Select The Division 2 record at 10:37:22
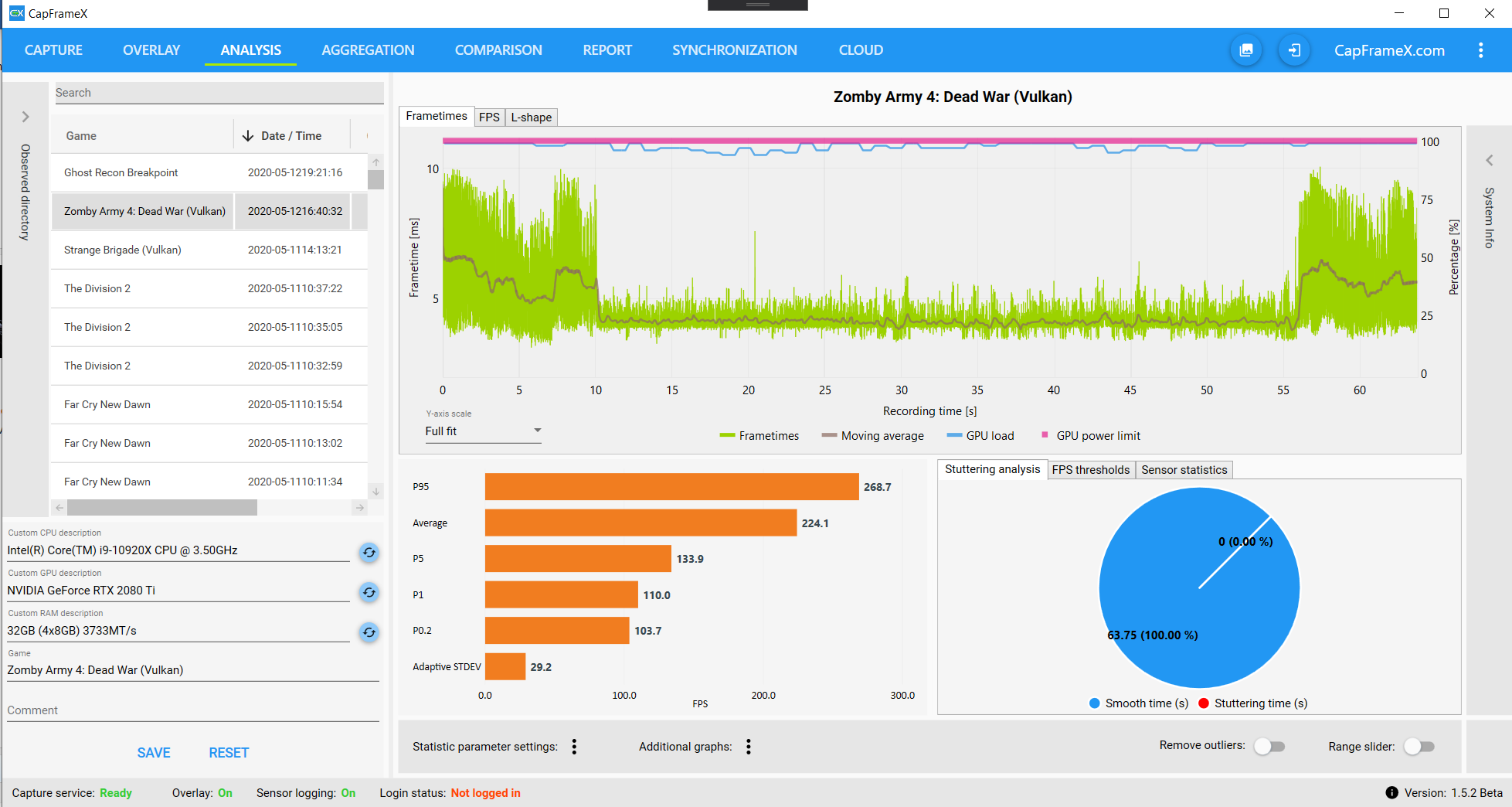Viewport: 1512px width, 807px height. pos(209,288)
